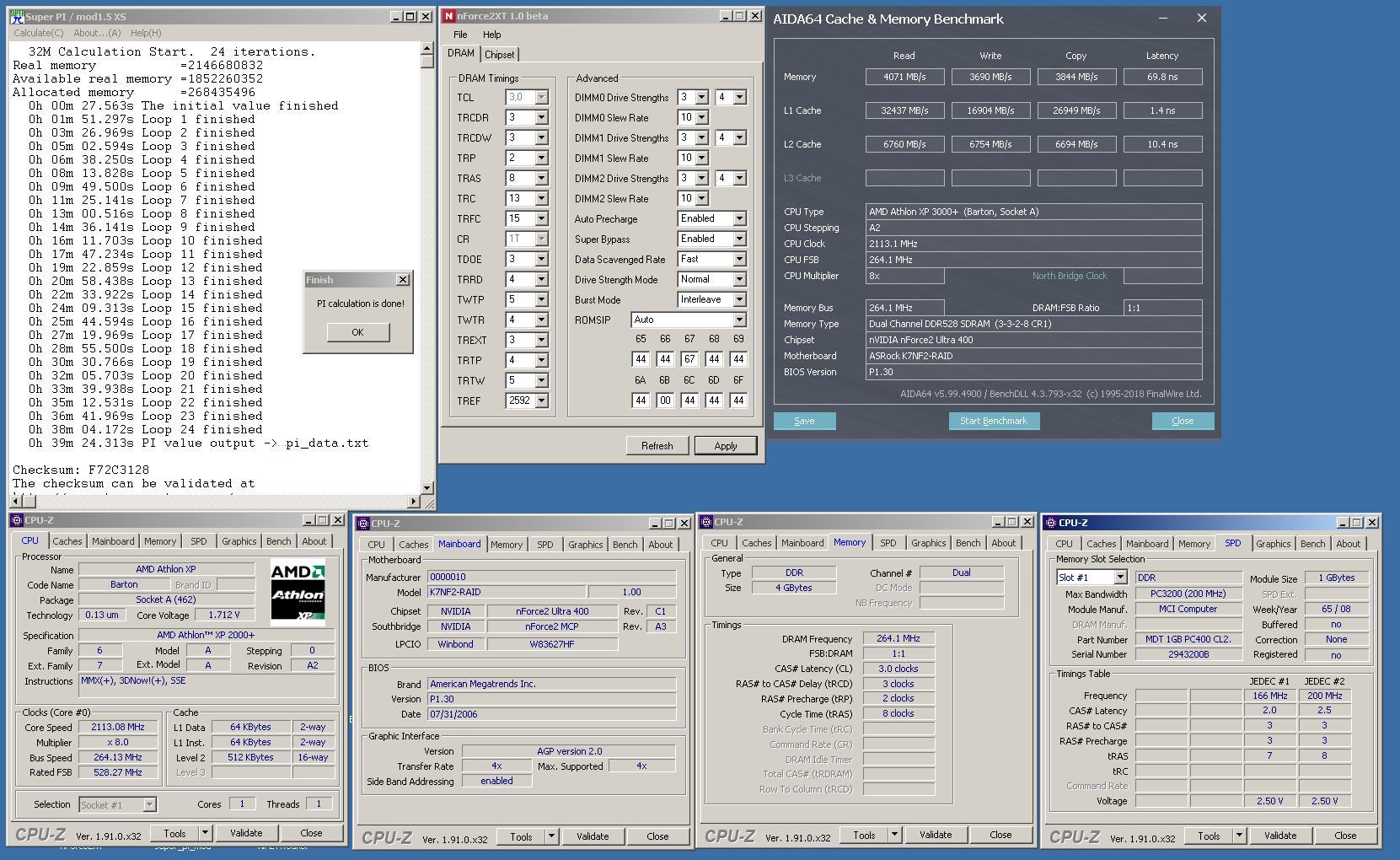
Task: Click Validate in the CPU-Z CPU window
Action: [x=246, y=833]
